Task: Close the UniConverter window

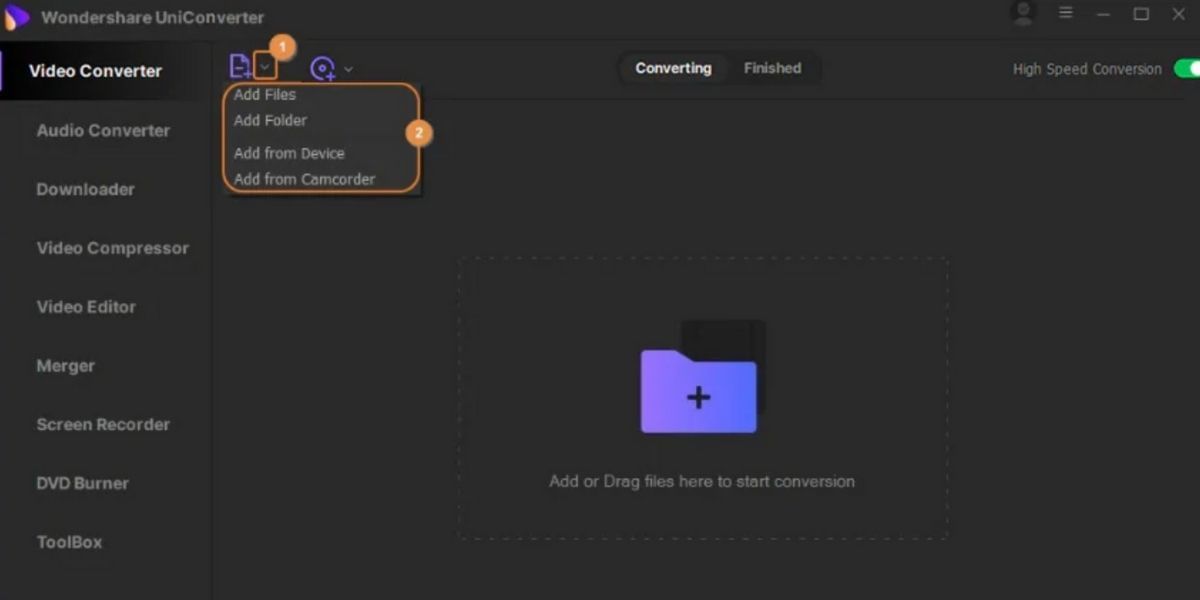Action: [x=1178, y=14]
